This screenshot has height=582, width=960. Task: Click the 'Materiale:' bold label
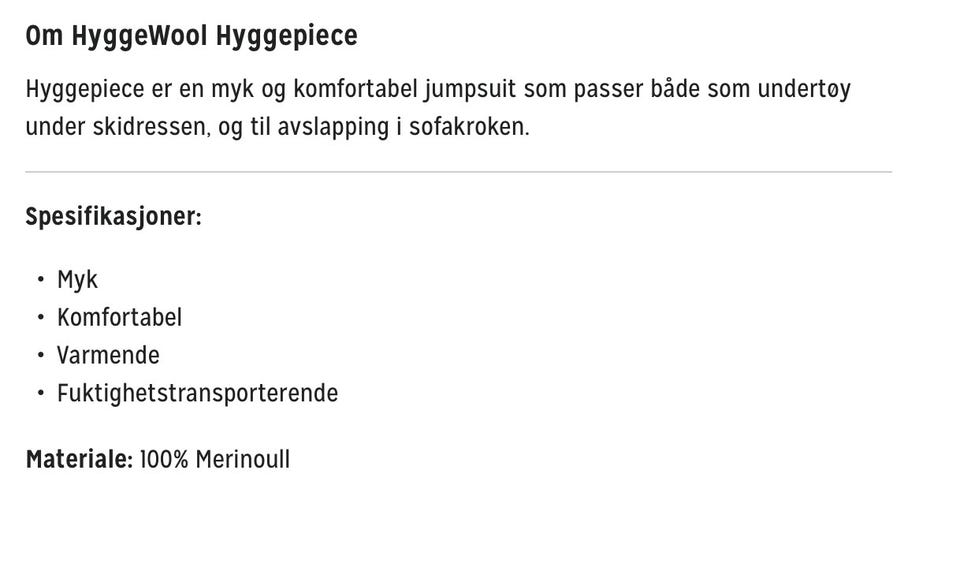[x=79, y=459]
